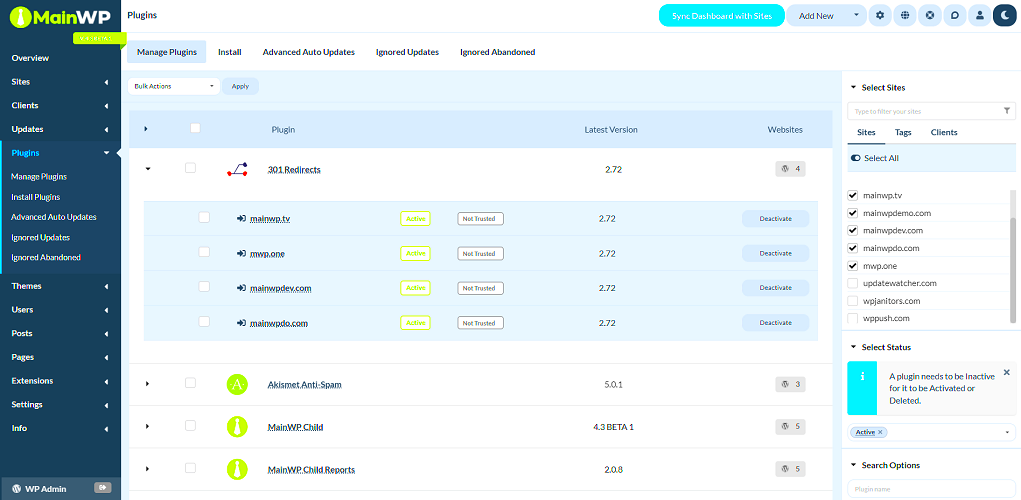Click the filter funnel icon in site search

pos(1007,111)
